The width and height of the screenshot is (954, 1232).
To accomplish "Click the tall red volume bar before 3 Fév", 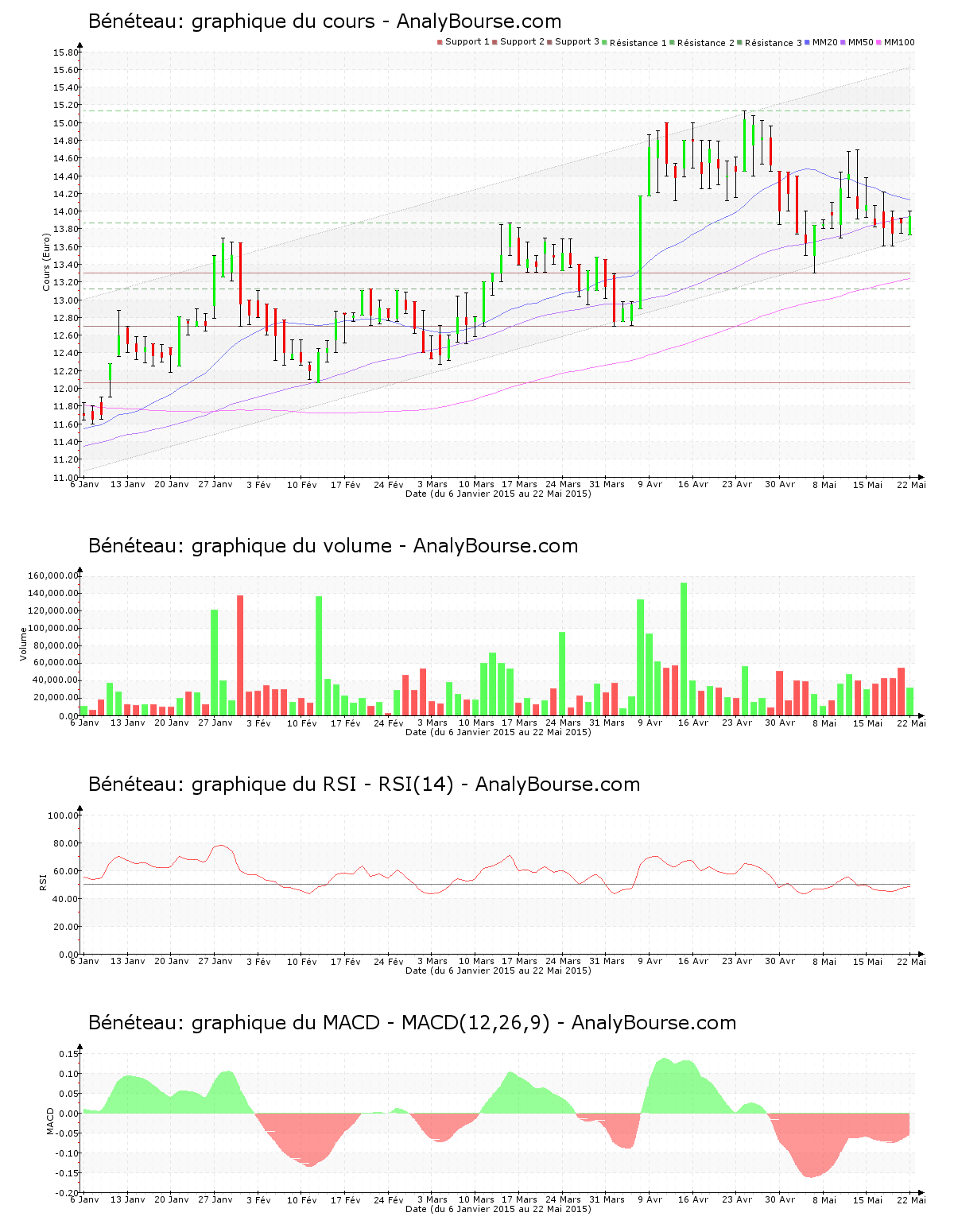I will click(240, 655).
